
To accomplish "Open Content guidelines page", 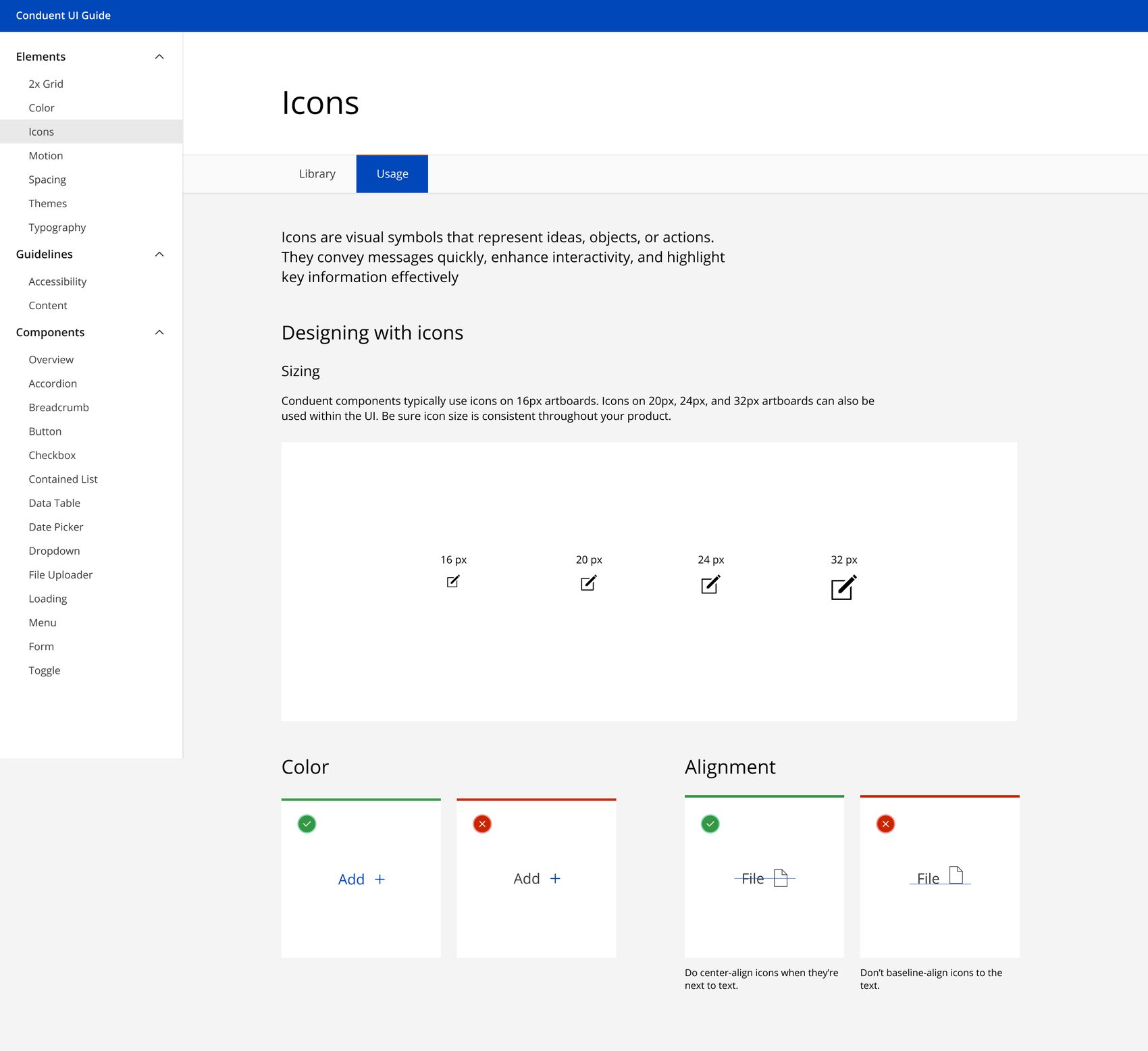I will (91, 305).
